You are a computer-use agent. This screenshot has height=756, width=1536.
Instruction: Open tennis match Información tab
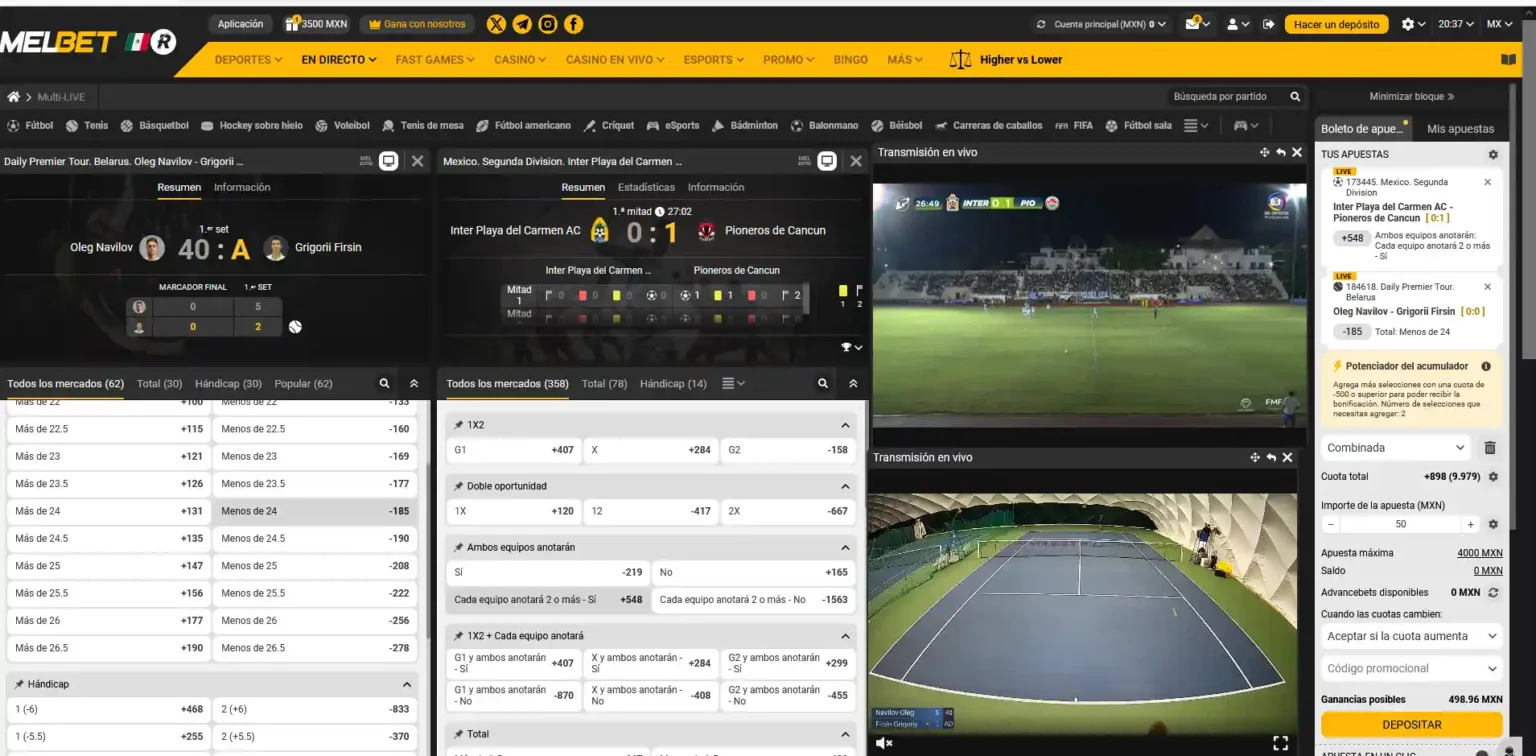(242, 187)
